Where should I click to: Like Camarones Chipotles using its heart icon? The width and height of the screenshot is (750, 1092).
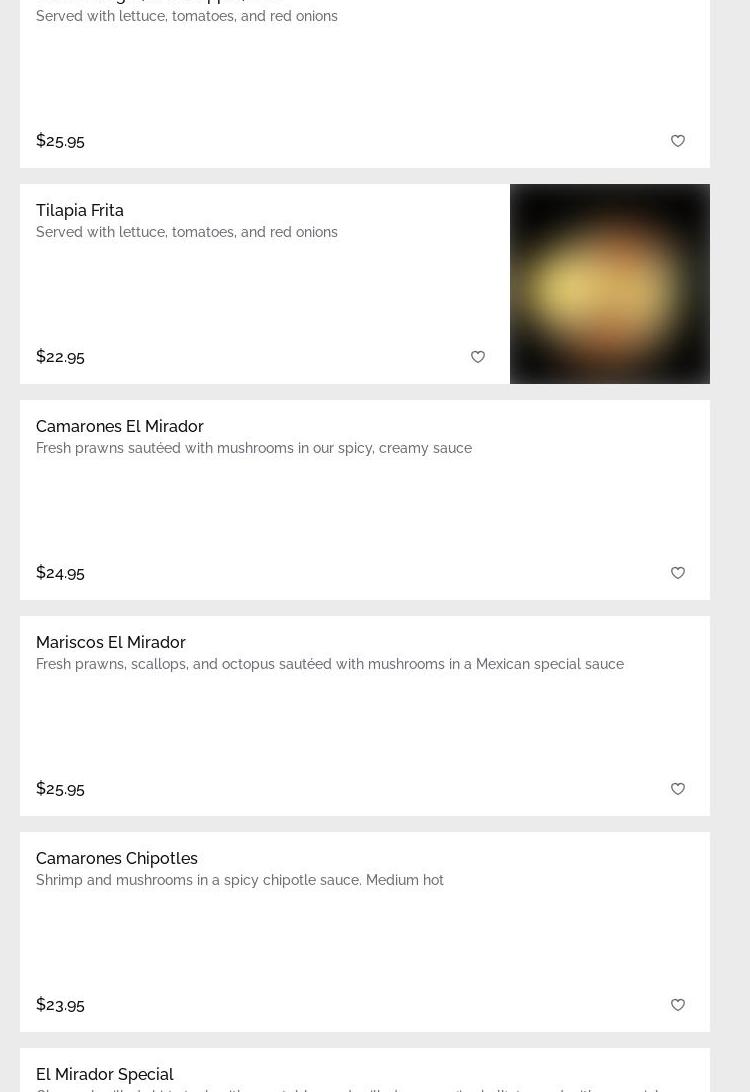point(678,1004)
